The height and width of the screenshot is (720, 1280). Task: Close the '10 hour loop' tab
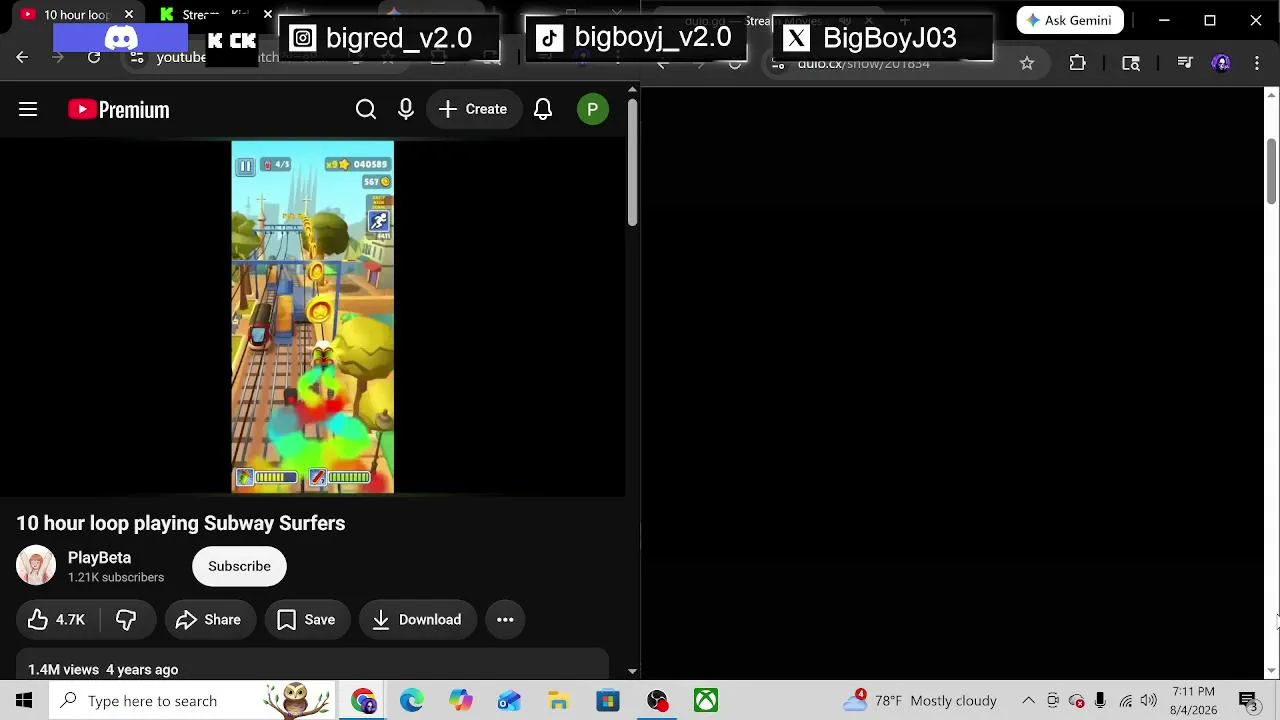129,15
